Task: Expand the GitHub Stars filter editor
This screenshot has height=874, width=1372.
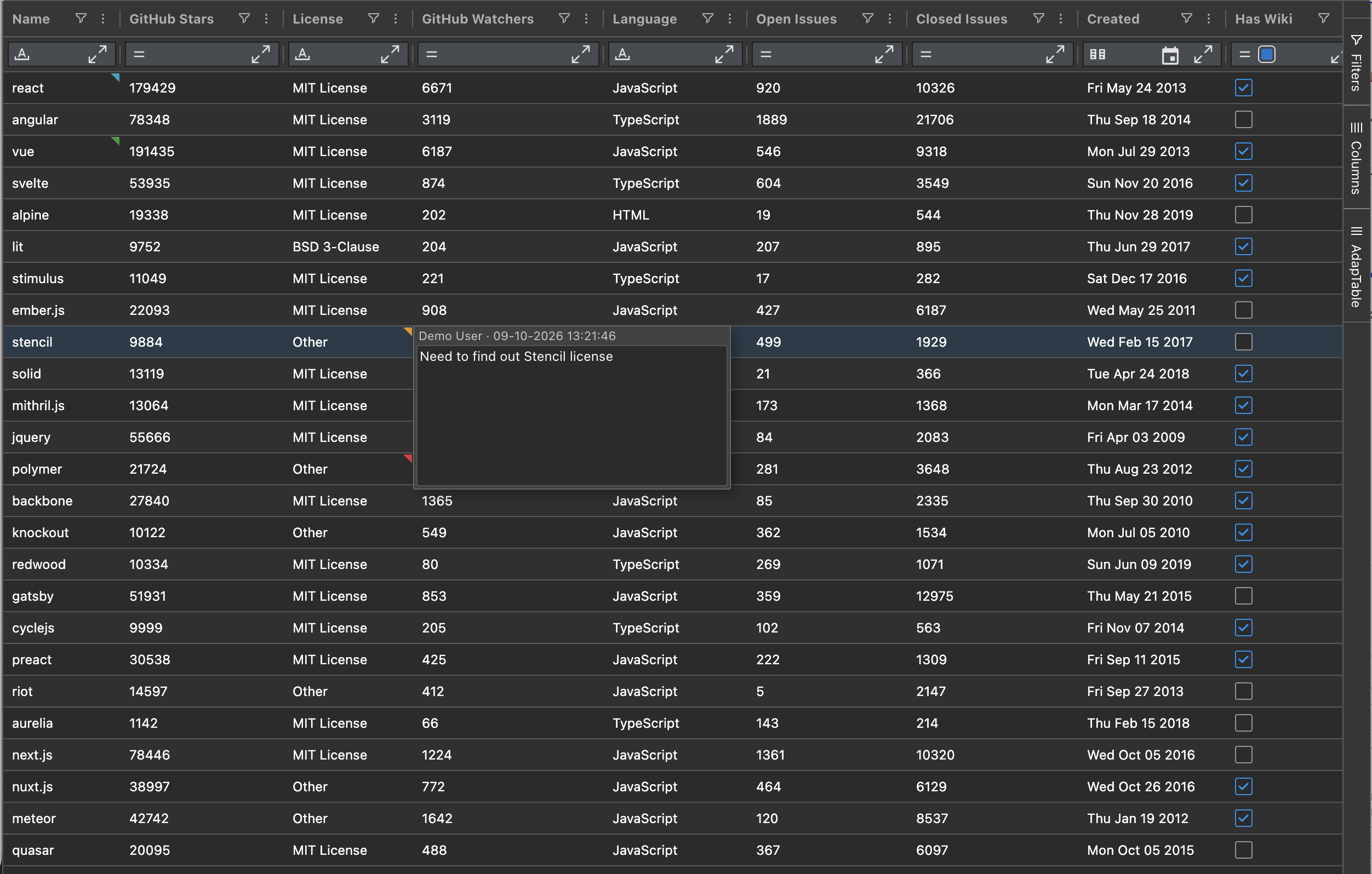Action: [261, 55]
